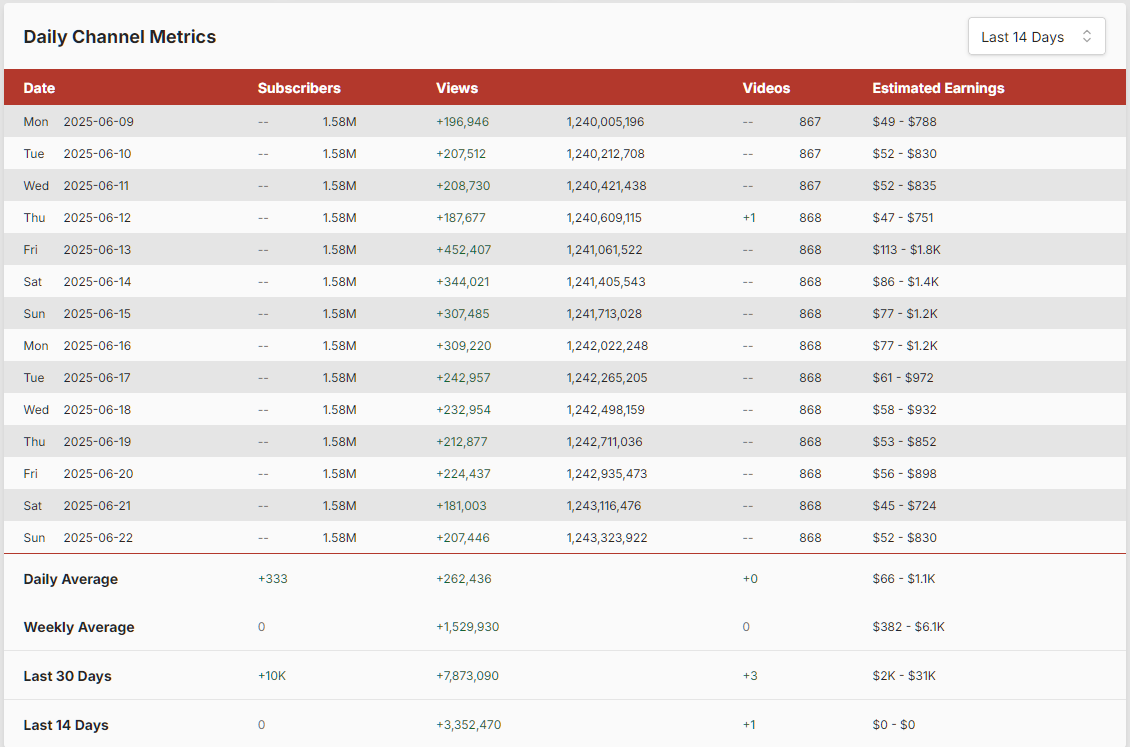The image size is (1130, 747).
Task: Click the views gain +344,021
Action: pyautogui.click(x=463, y=282)
